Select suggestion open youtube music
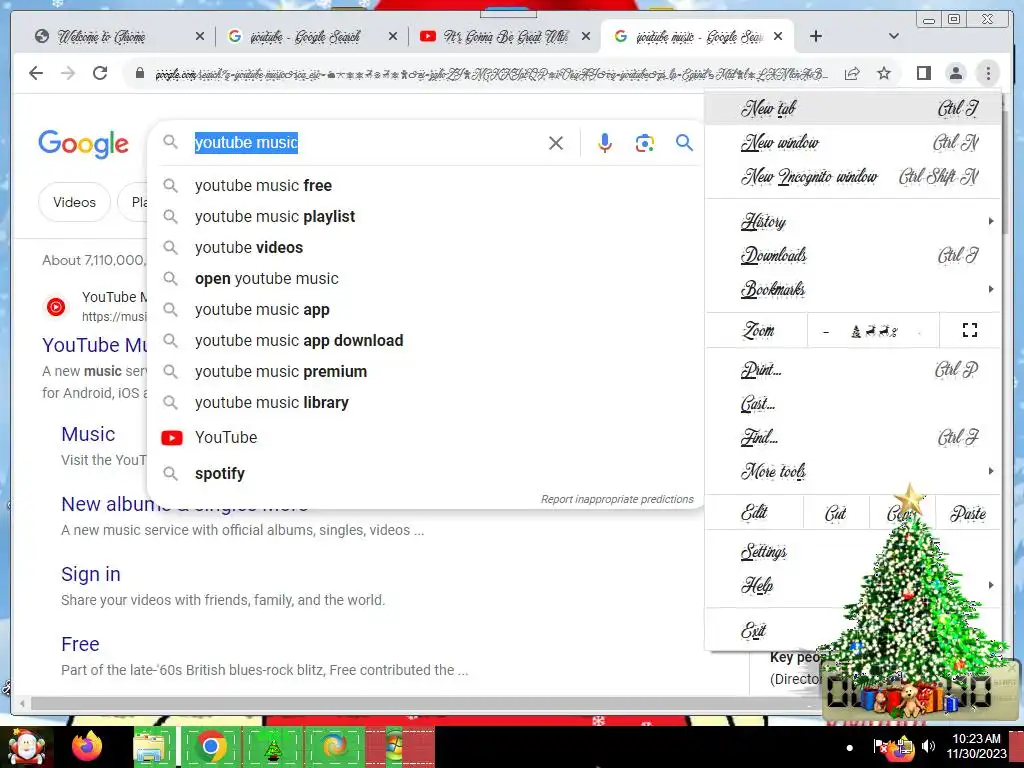 coord(266,278)
